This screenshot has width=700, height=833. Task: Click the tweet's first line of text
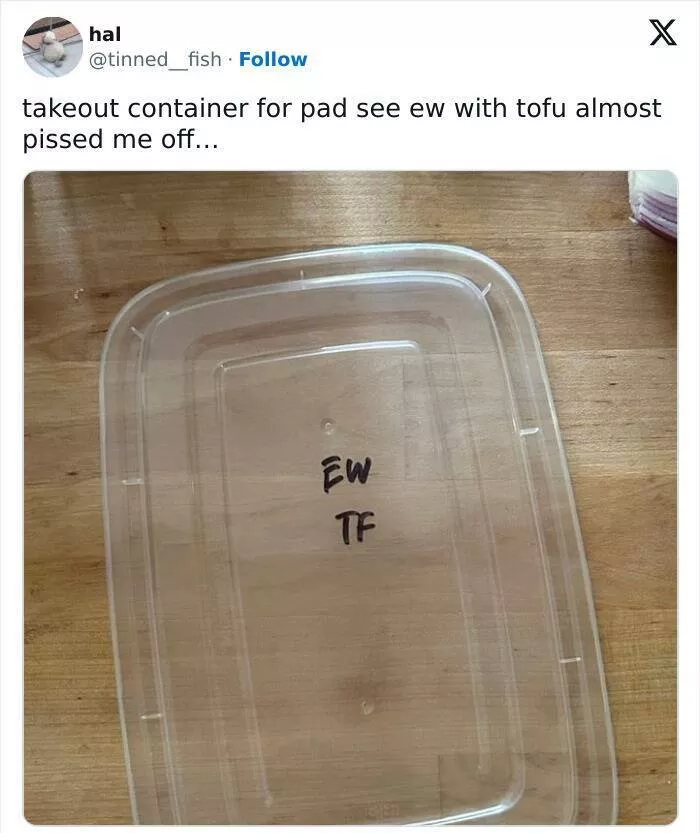pyautogui.click(x=342, y=109)
